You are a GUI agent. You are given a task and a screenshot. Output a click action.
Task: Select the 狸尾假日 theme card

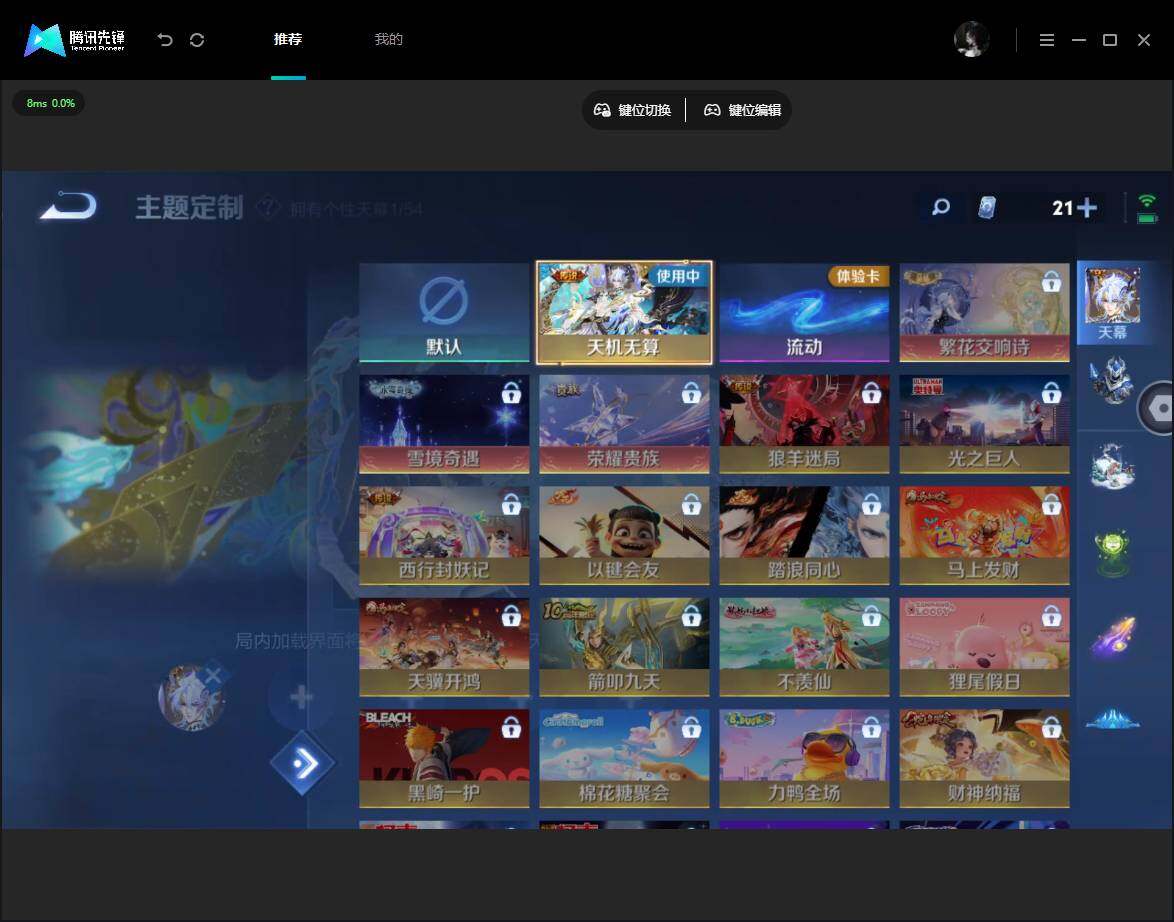(985, 647)
